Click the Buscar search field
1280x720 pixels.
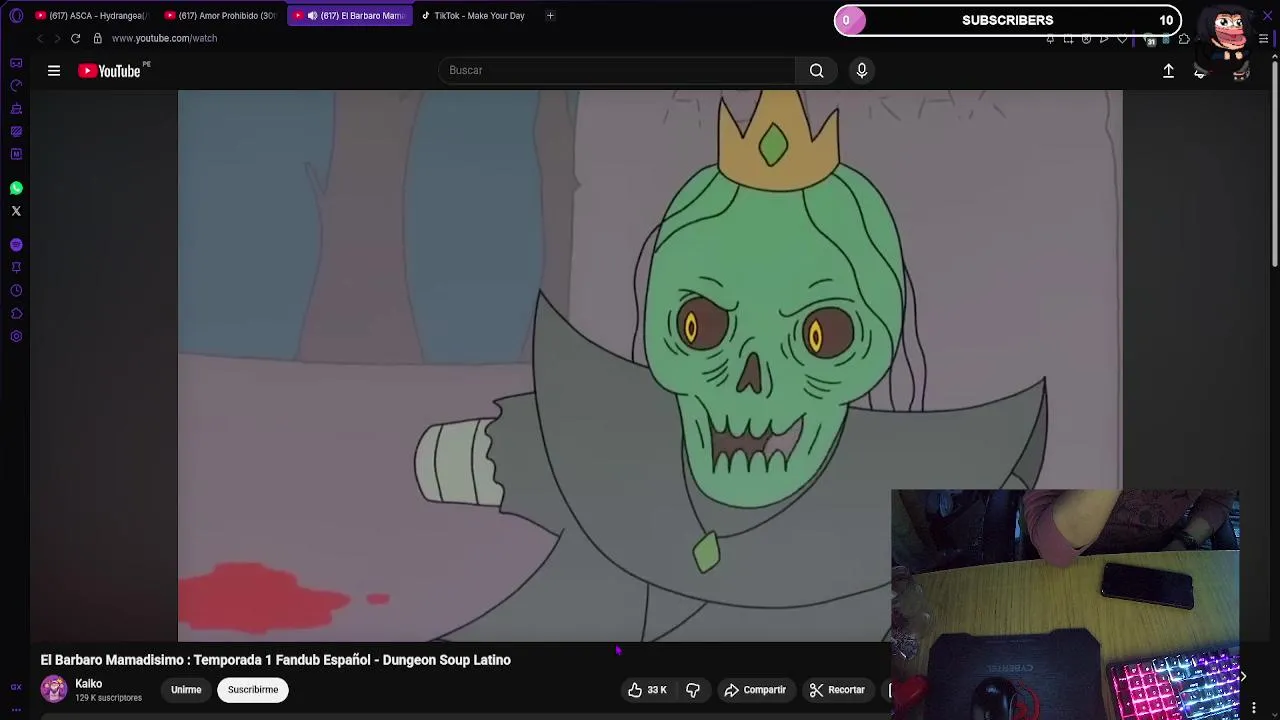(x=617, y=70)
